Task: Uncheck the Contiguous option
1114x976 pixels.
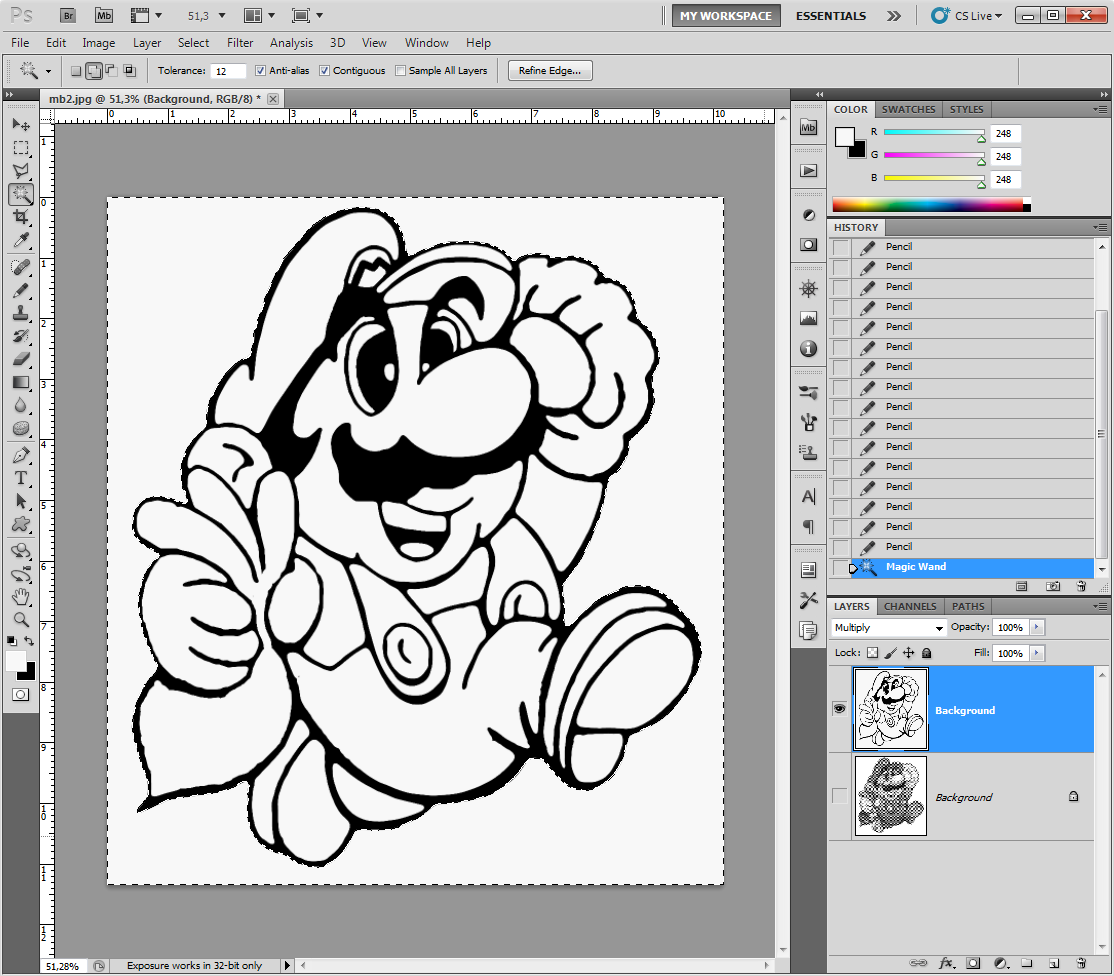Action: (324, 71)
